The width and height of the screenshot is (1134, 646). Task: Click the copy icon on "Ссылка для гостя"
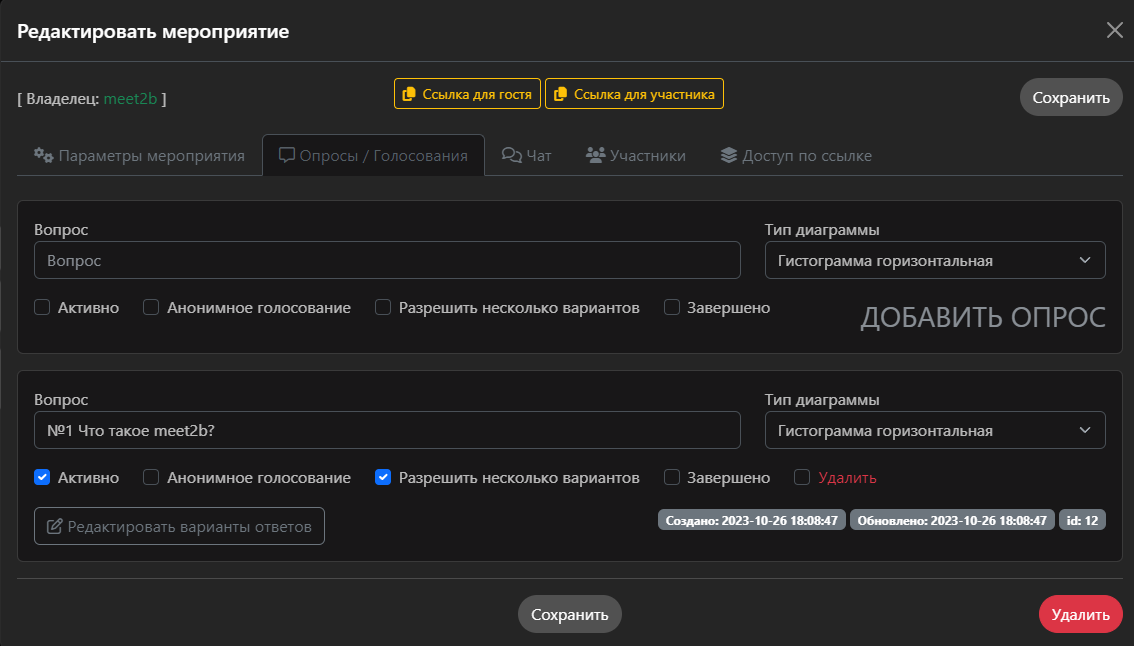click(409, 93)
